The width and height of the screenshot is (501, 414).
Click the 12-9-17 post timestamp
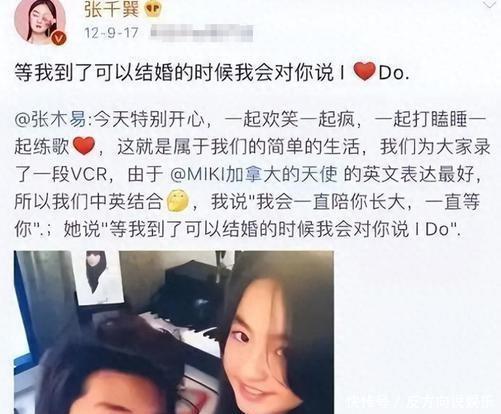coord(111,33)
